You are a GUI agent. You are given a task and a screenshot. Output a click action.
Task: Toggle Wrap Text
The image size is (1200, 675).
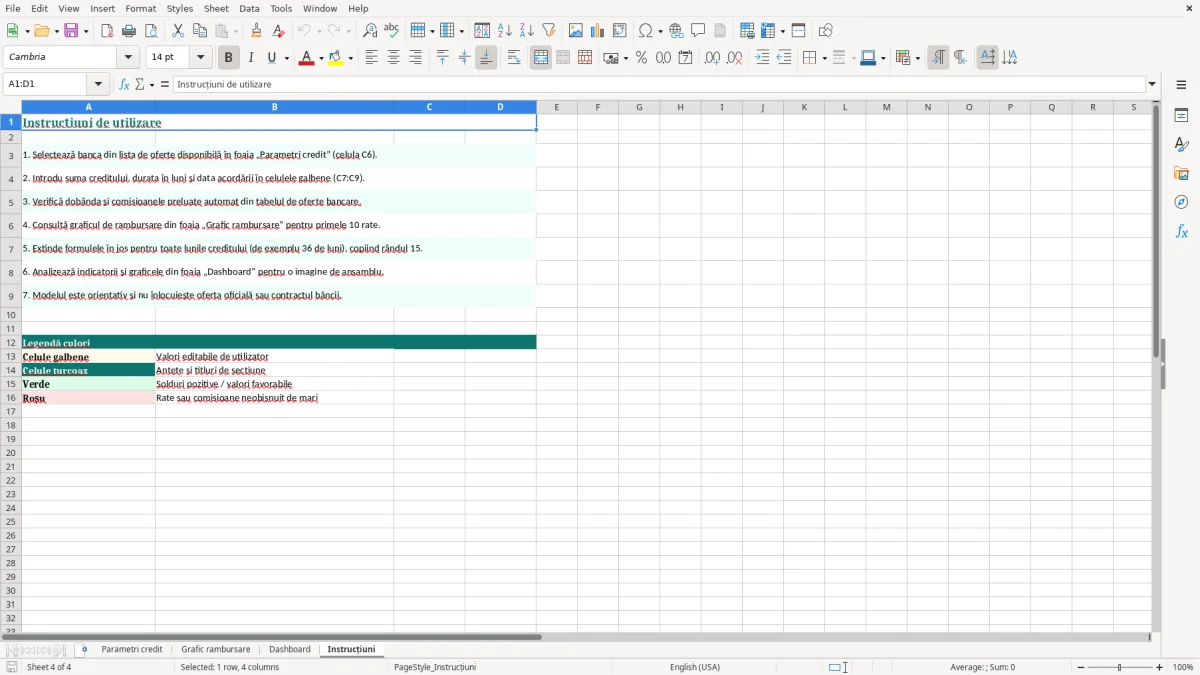(x=514, y=58)
